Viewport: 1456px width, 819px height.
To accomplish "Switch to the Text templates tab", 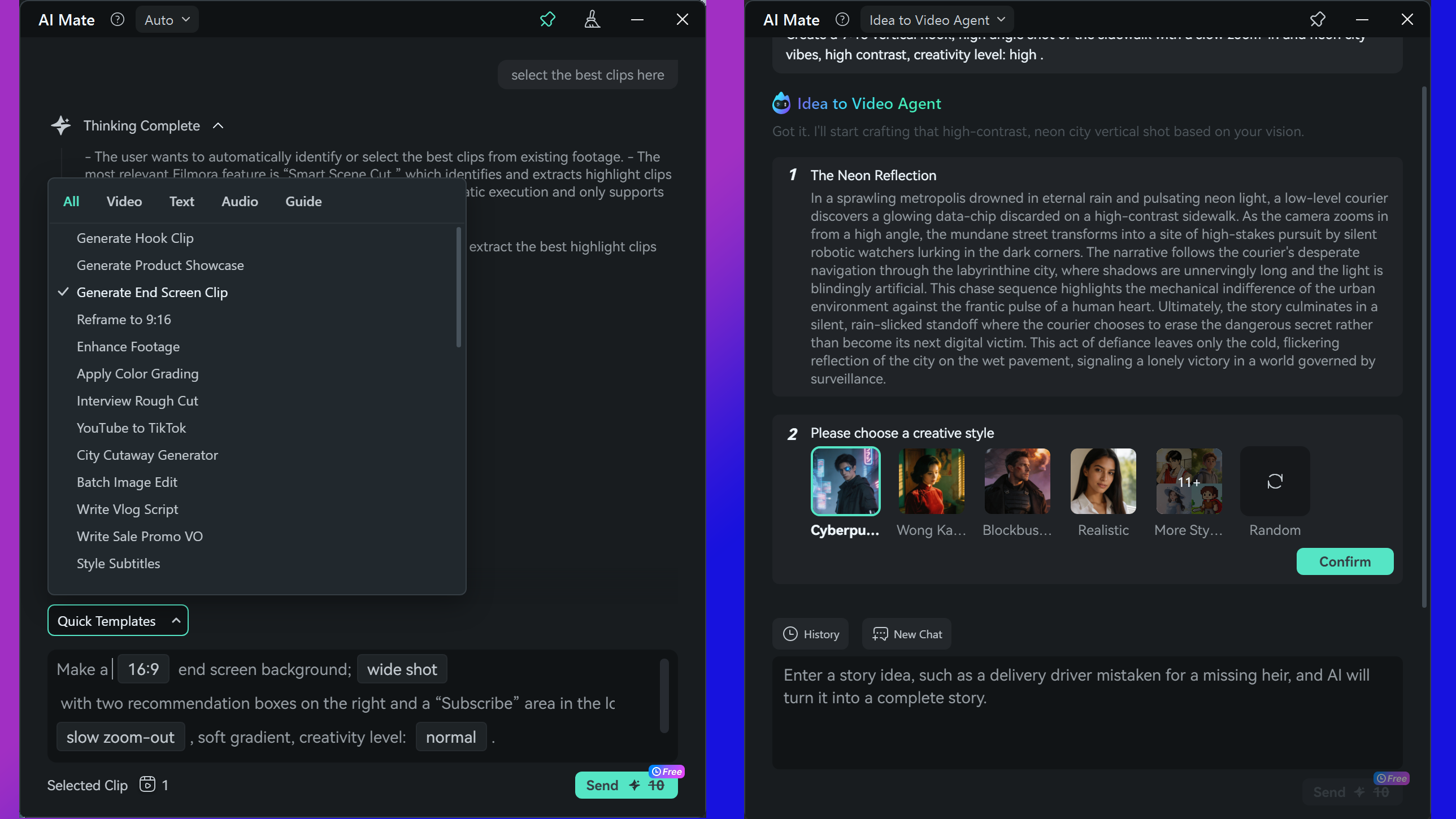I will (x=181, y=201).
